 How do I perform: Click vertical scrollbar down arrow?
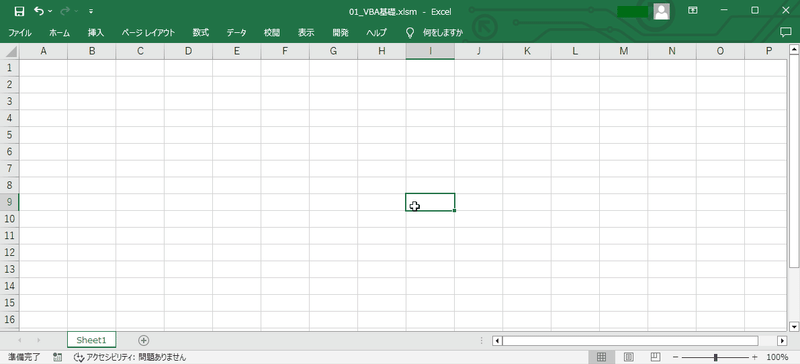pyautogui.click(x=793, y=326)
